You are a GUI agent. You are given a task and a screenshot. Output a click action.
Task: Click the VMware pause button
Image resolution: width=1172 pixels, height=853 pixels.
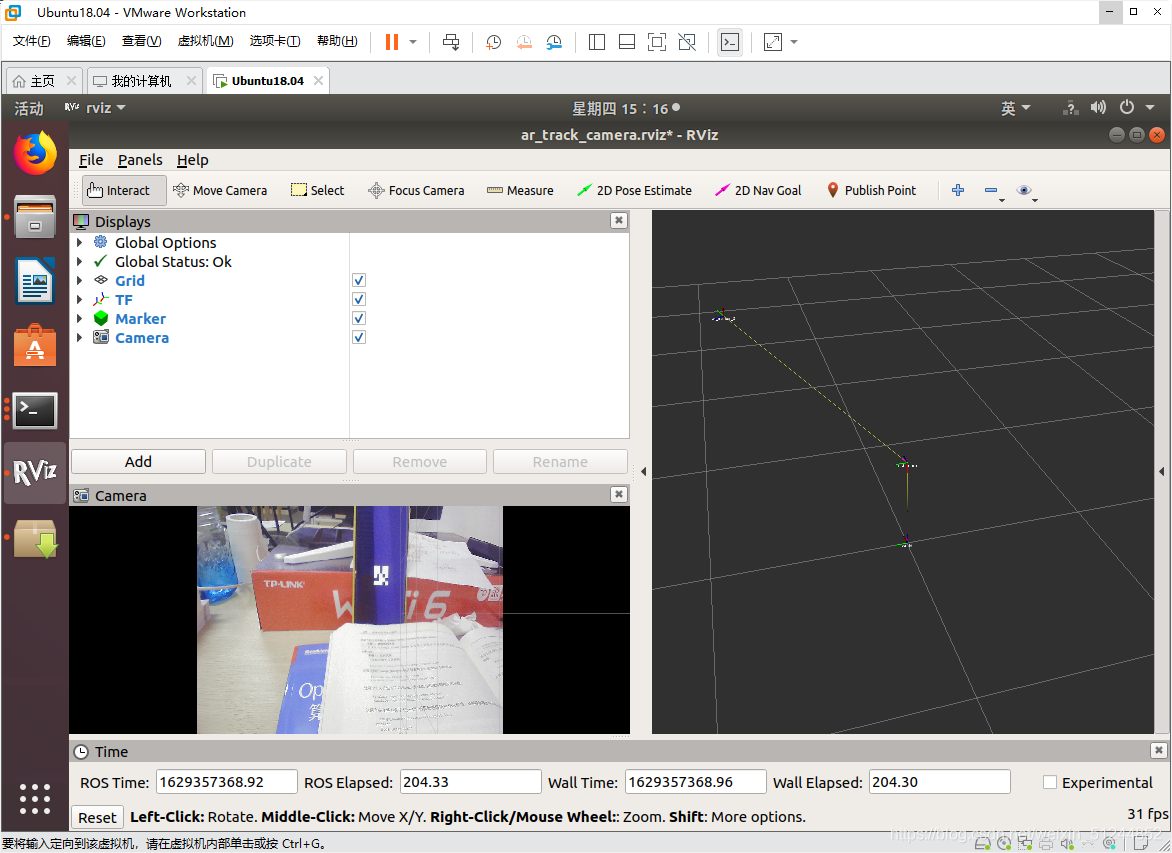[x=392, y=42]
